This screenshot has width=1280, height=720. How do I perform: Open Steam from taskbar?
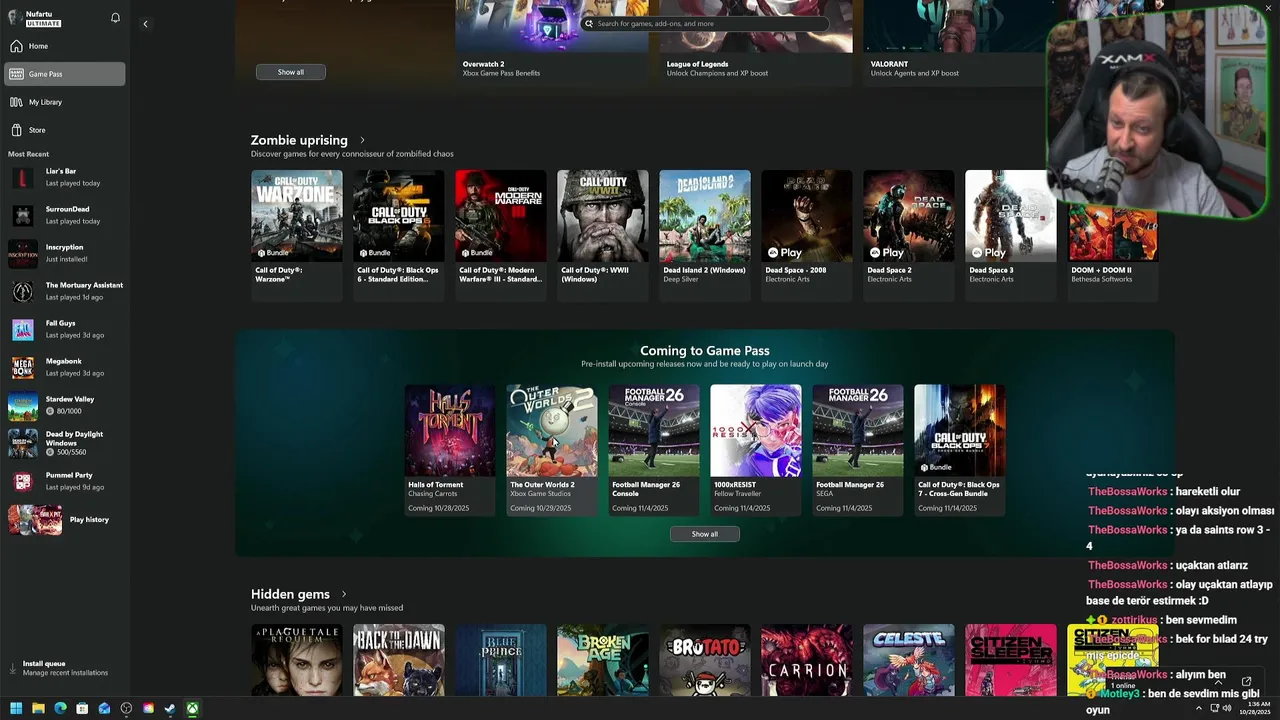pos(170,709)
